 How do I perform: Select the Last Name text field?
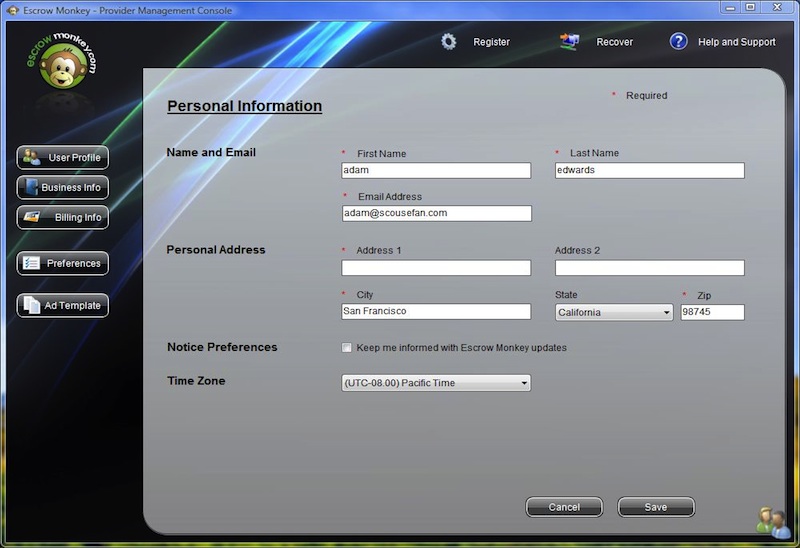pyautogui.click(x=649, y=171)
